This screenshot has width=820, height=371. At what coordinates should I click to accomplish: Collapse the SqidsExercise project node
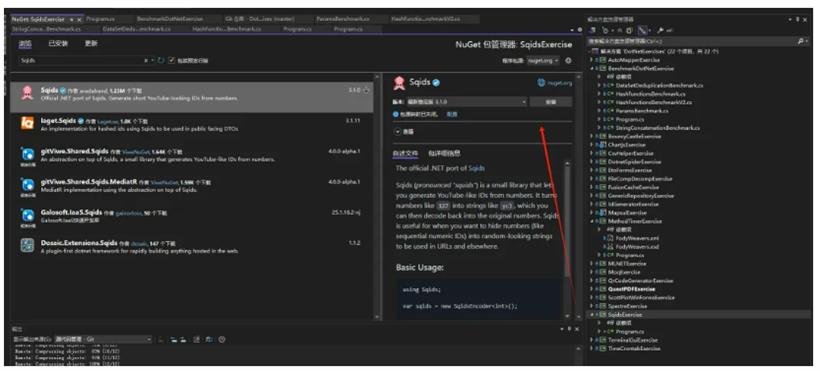click(x=591, y=315)
